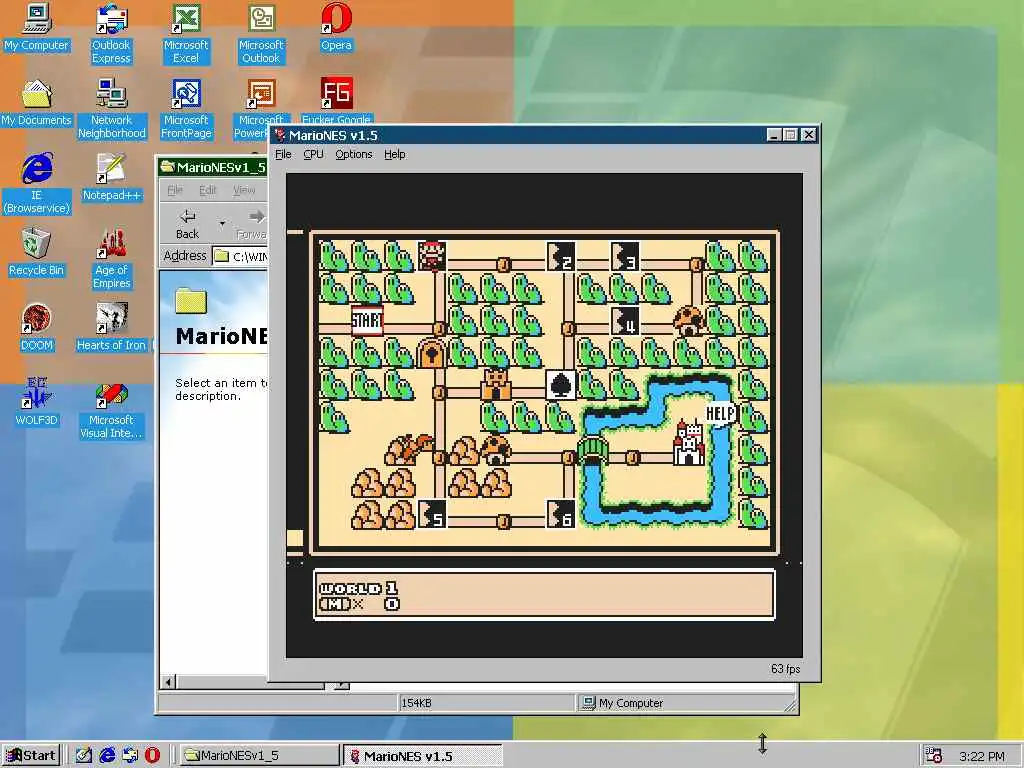This screenshot has width=1024, height=768.
Task: Click Mario sprite on the world map
Action: coord(431,256)
